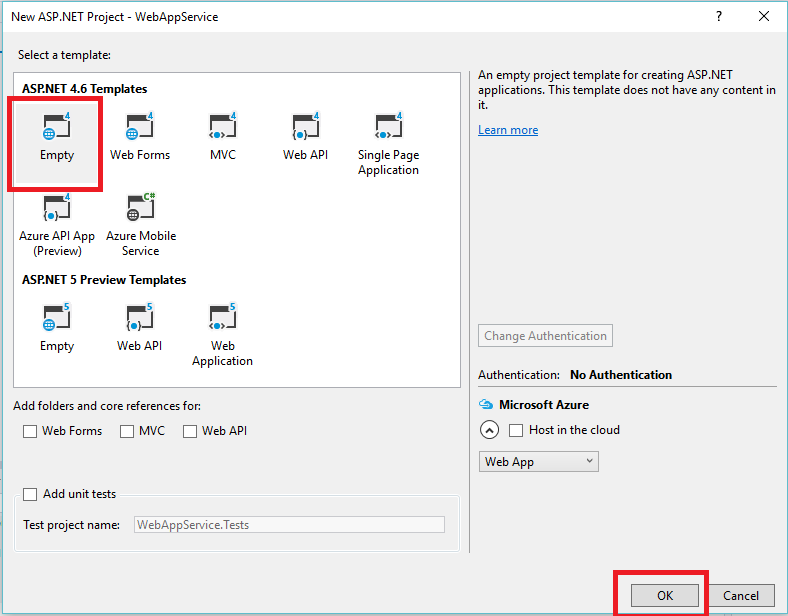The height and width of the screenshot is (616, 788).
Task: Check the Add unit tests box
Action: click(x=30, y=494)
